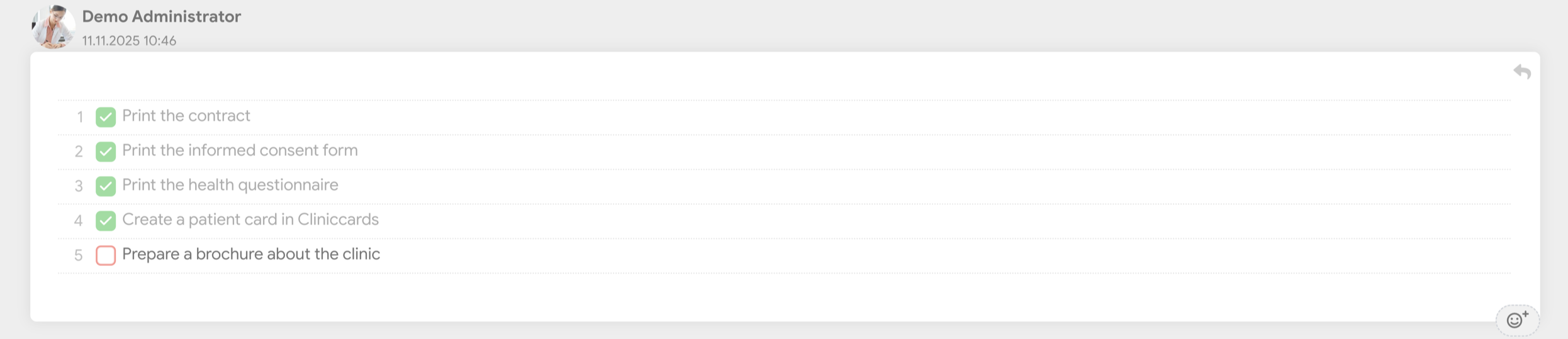1568x339 pixels.
Task: Uncheck Create a patient card checkbox
Action: [x=106, y=221]
